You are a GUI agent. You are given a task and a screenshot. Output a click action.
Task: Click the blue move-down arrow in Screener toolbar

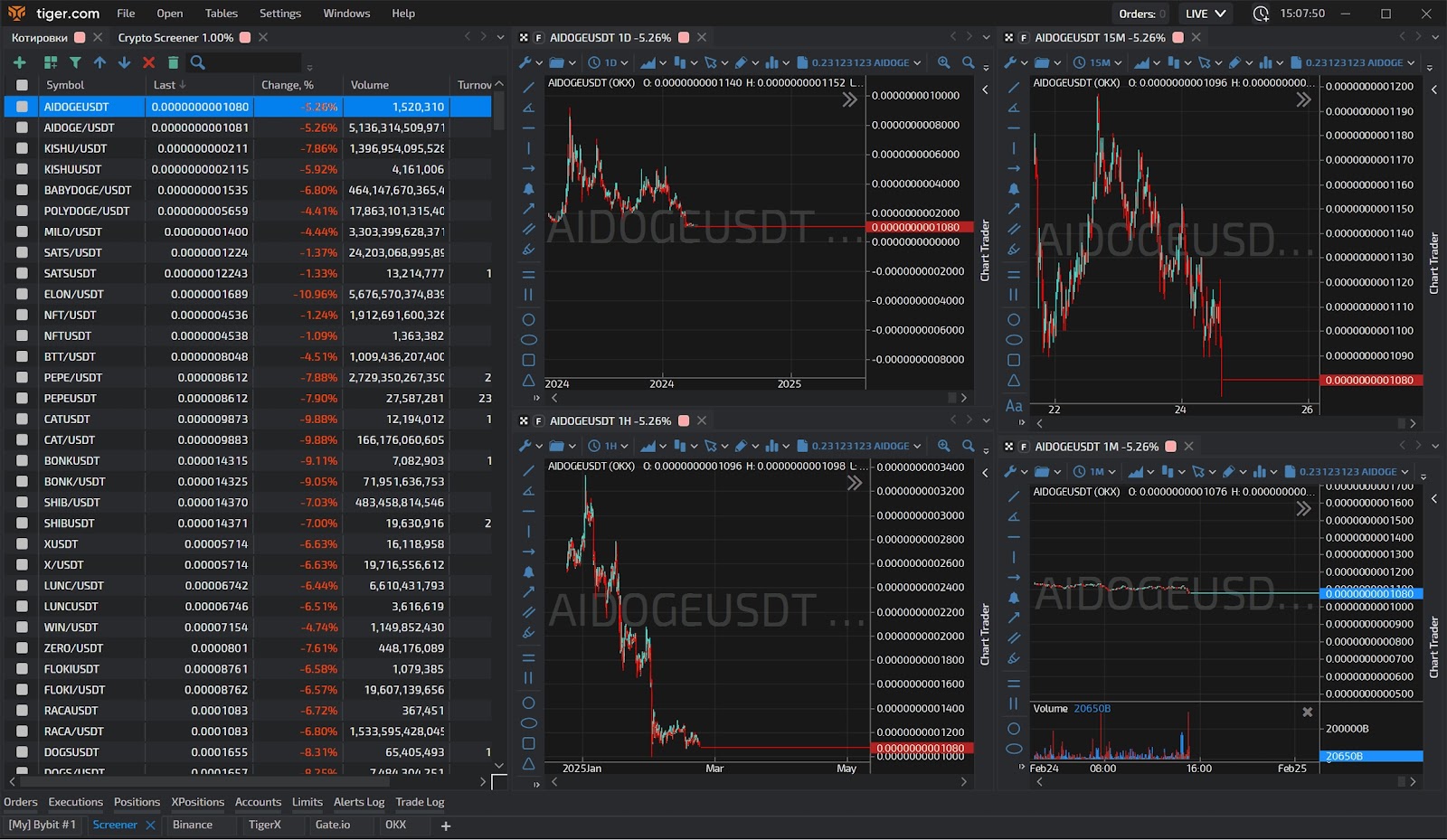point(124,62)
